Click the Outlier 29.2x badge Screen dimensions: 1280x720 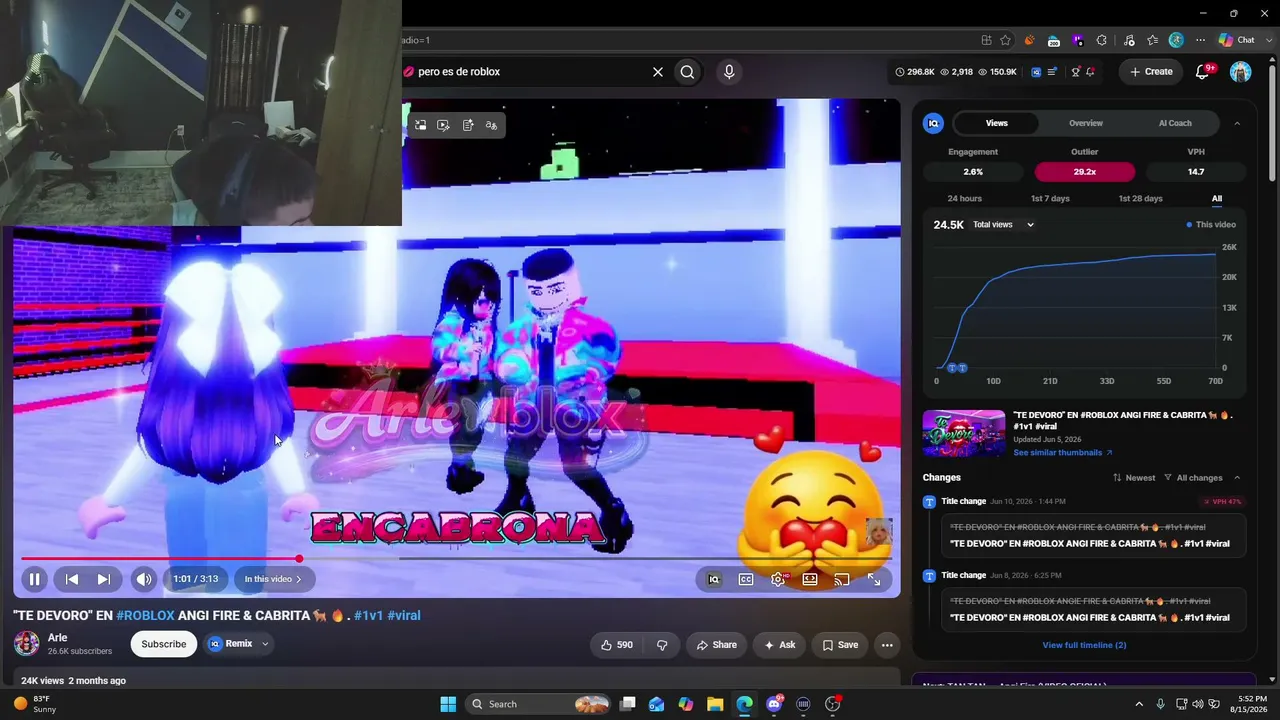pos(1085,172)
